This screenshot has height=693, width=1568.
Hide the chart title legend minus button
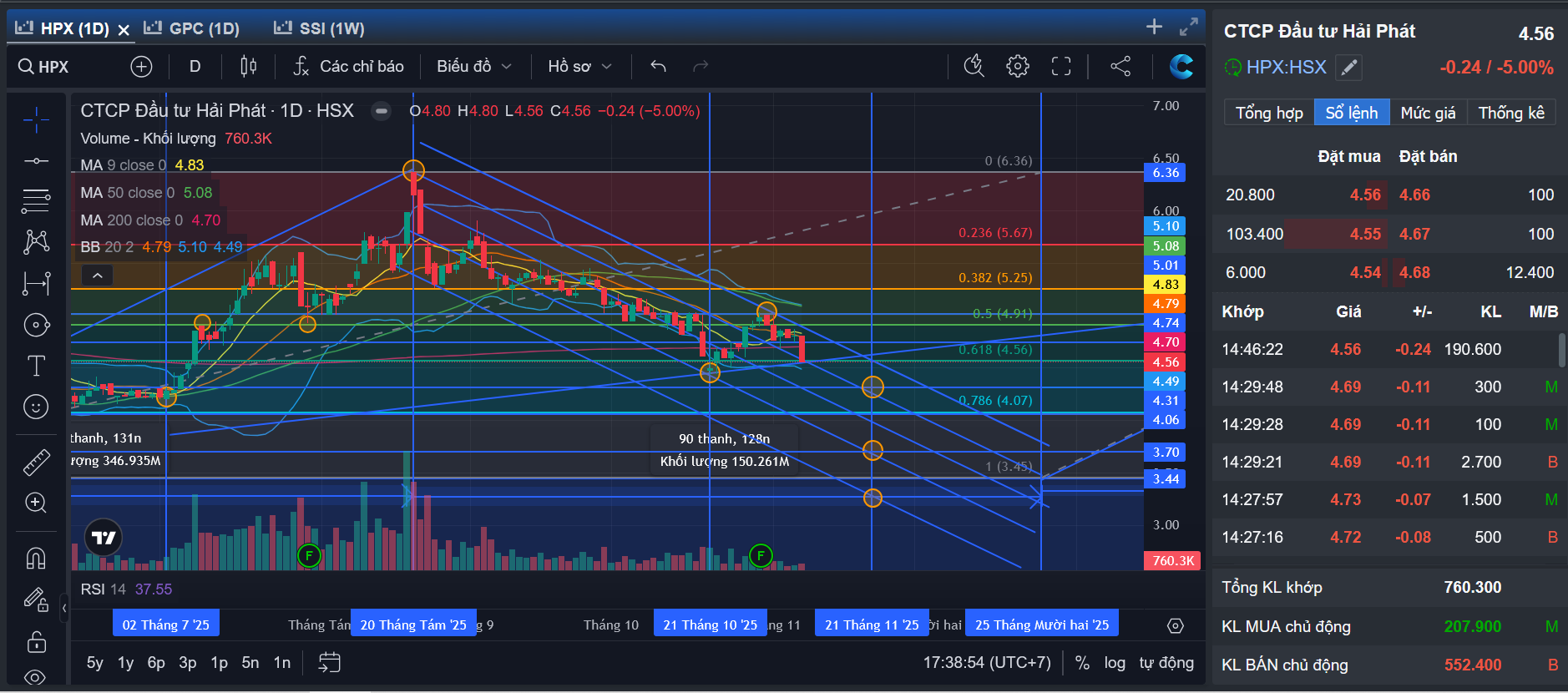point(381,111)
